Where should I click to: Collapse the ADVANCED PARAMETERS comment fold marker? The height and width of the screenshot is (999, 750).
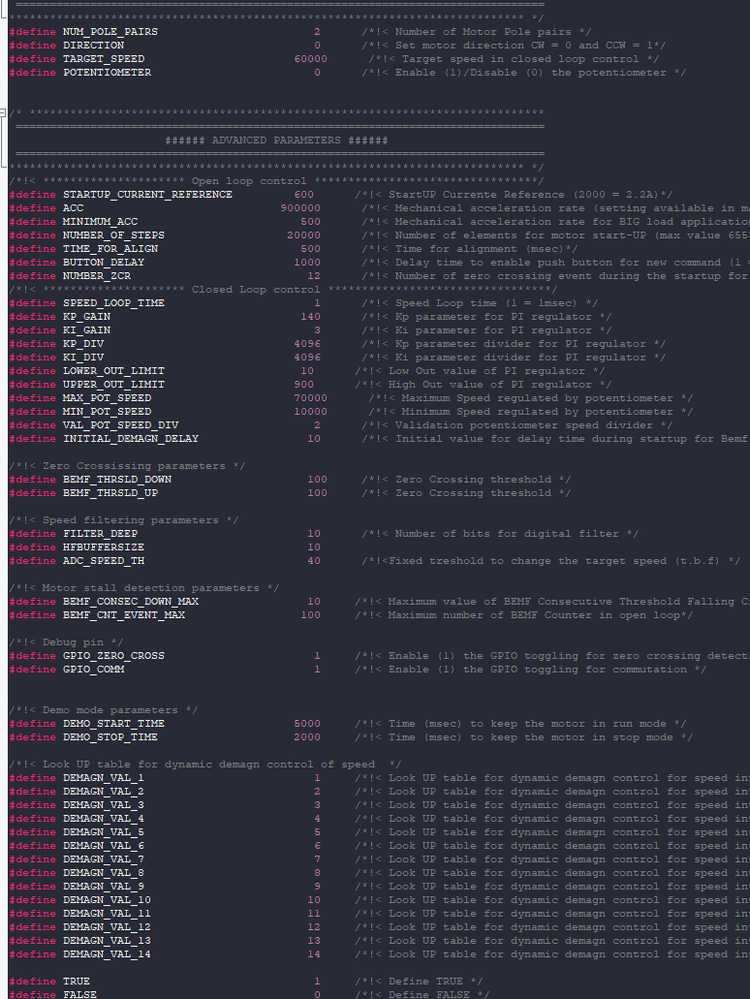[x=3, y=113]
